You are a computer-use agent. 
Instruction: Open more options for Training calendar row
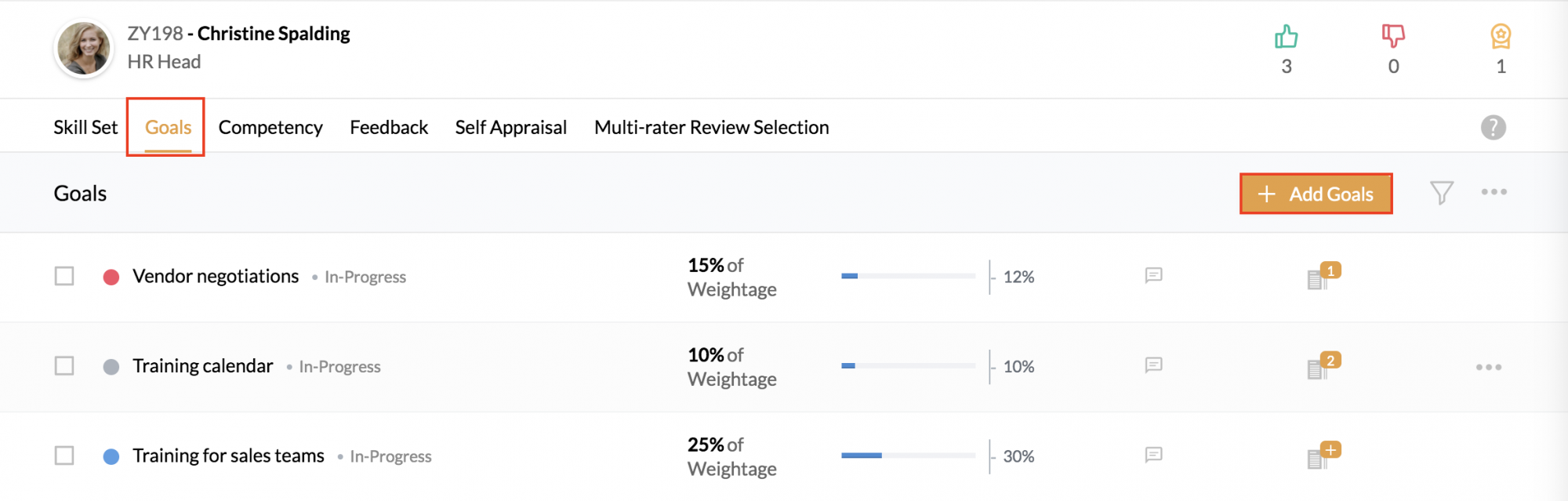[x=1488, y=367]
